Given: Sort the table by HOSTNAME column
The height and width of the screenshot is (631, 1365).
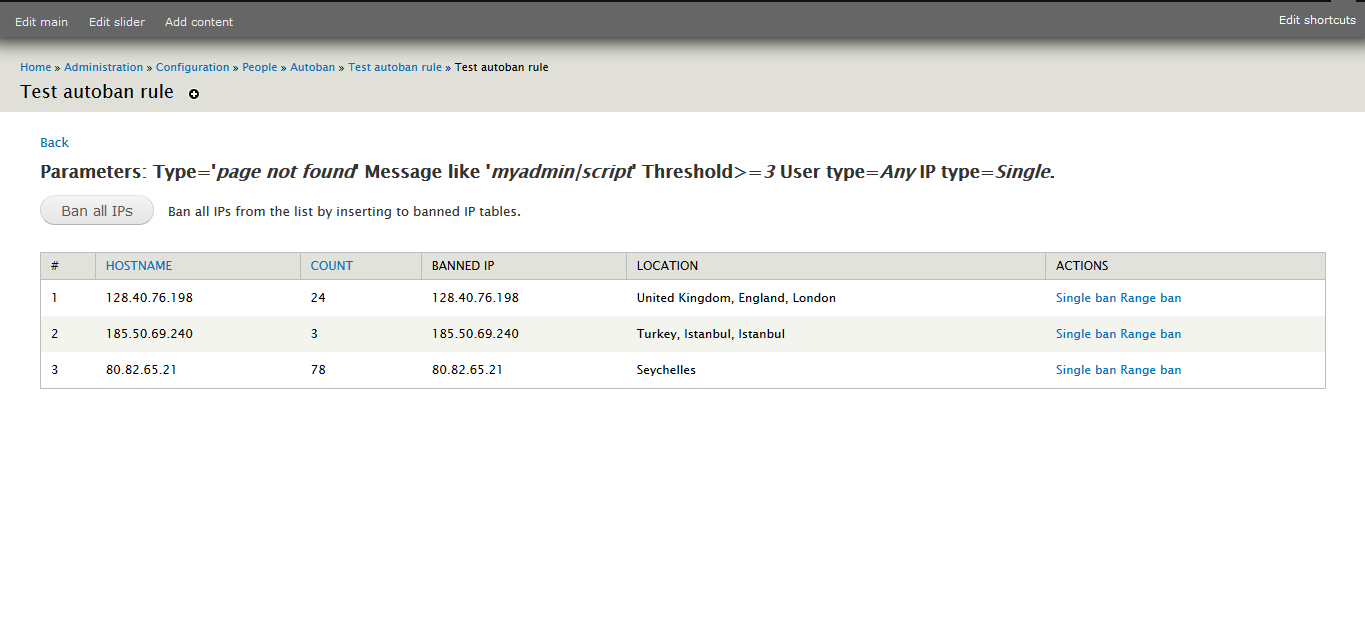Looking at the screenshot, I should [139, 265].
